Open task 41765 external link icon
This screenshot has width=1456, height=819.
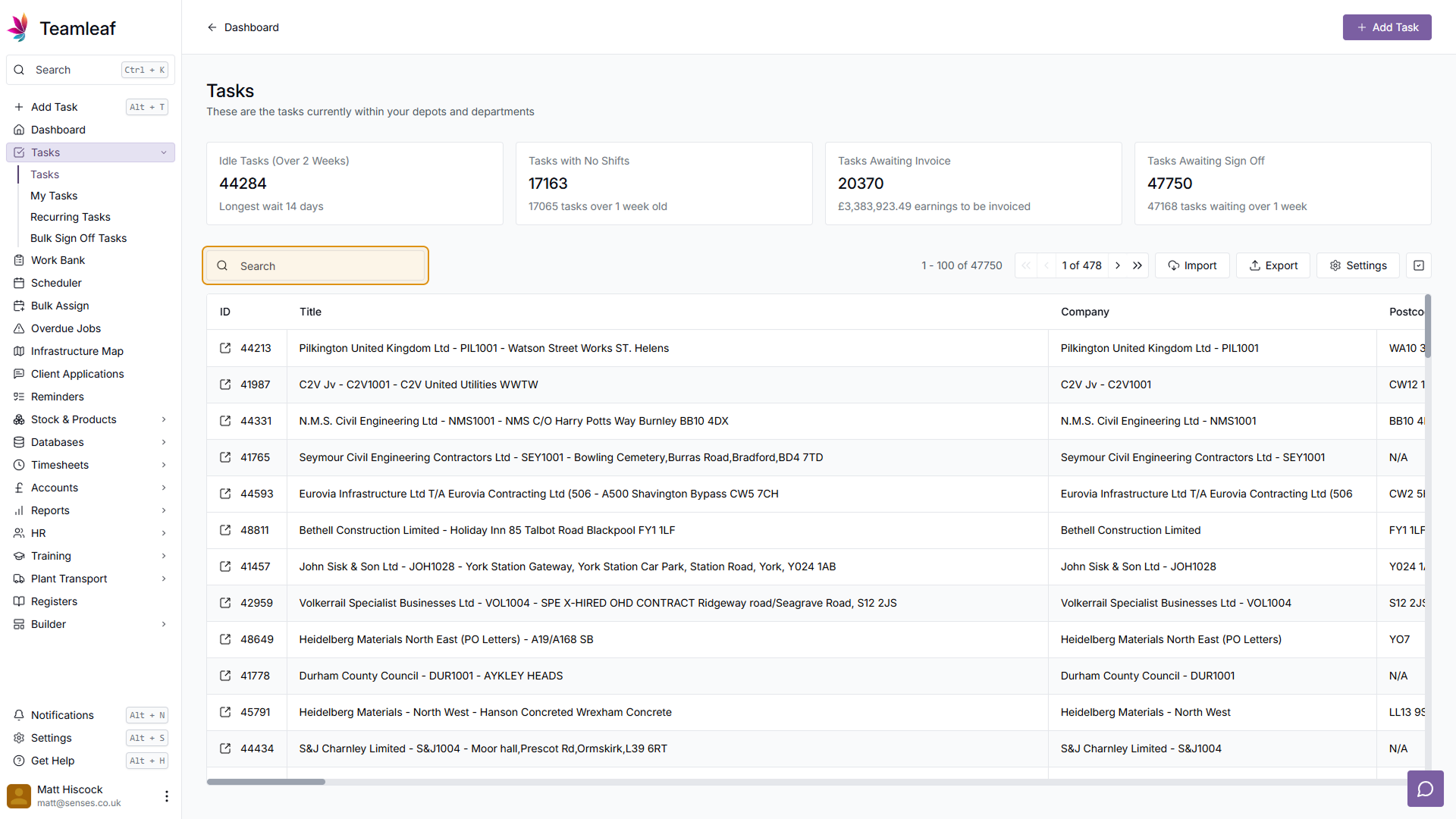(225, 457)
